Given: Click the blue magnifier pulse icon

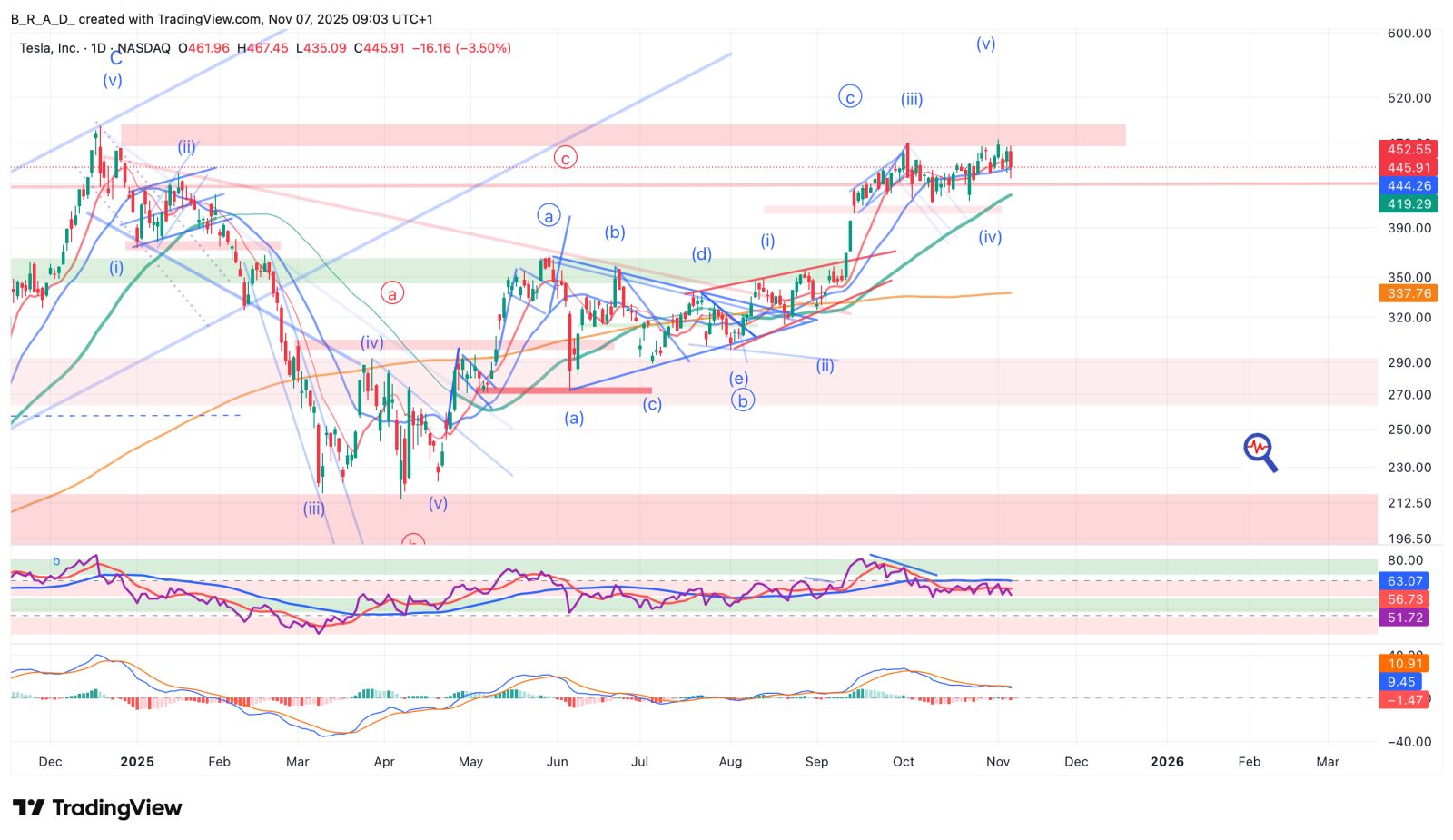Looking at the screenshot, I should pyautogui.click(x=1260, y=451).
